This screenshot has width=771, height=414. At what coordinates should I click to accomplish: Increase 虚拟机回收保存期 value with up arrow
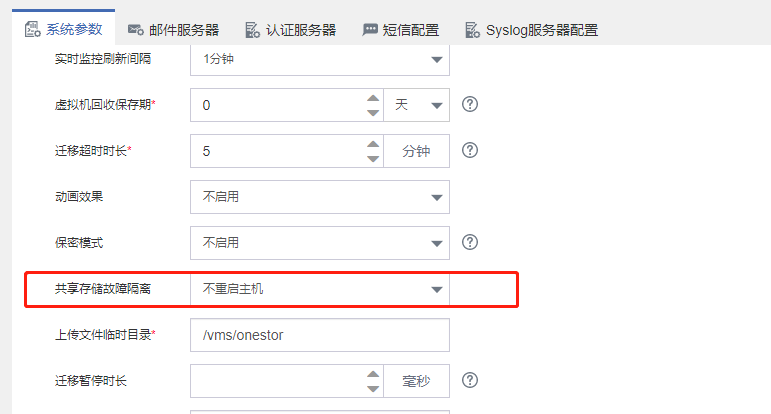coord(373,98)
